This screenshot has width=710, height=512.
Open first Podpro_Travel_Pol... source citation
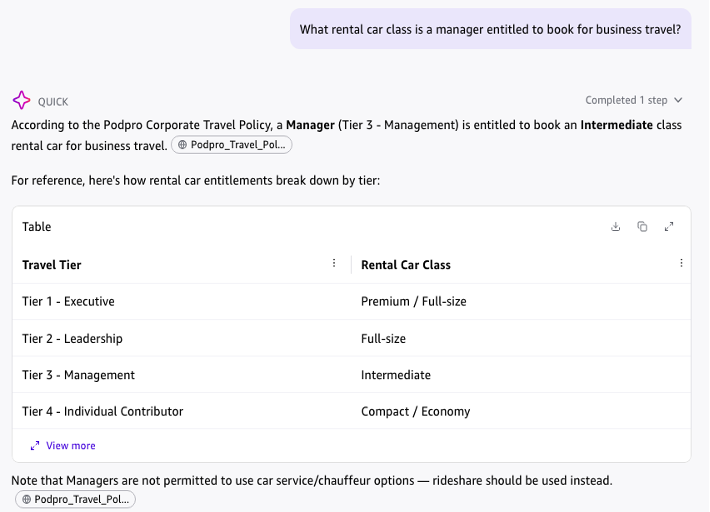[x=231, y=145]
